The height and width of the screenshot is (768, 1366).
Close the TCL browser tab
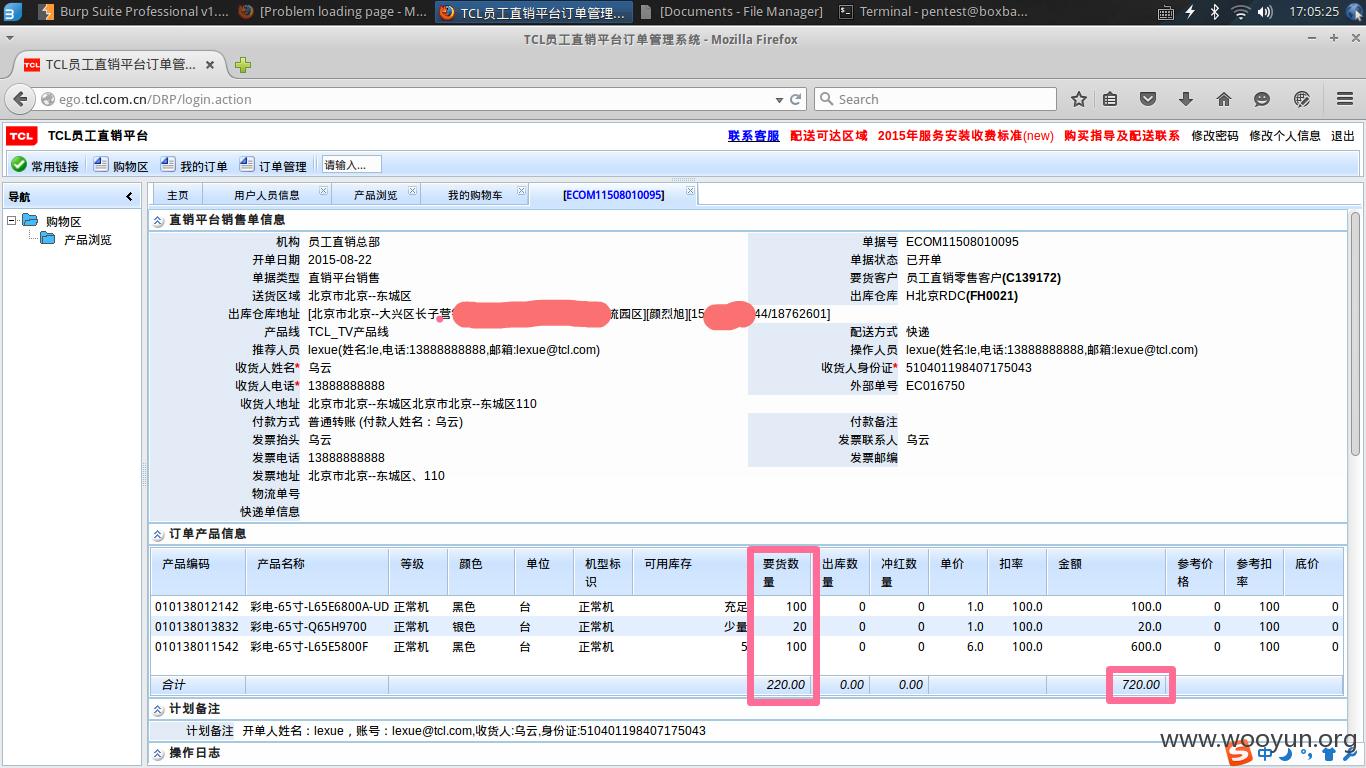pyautogui.click(x=210, y=65)
